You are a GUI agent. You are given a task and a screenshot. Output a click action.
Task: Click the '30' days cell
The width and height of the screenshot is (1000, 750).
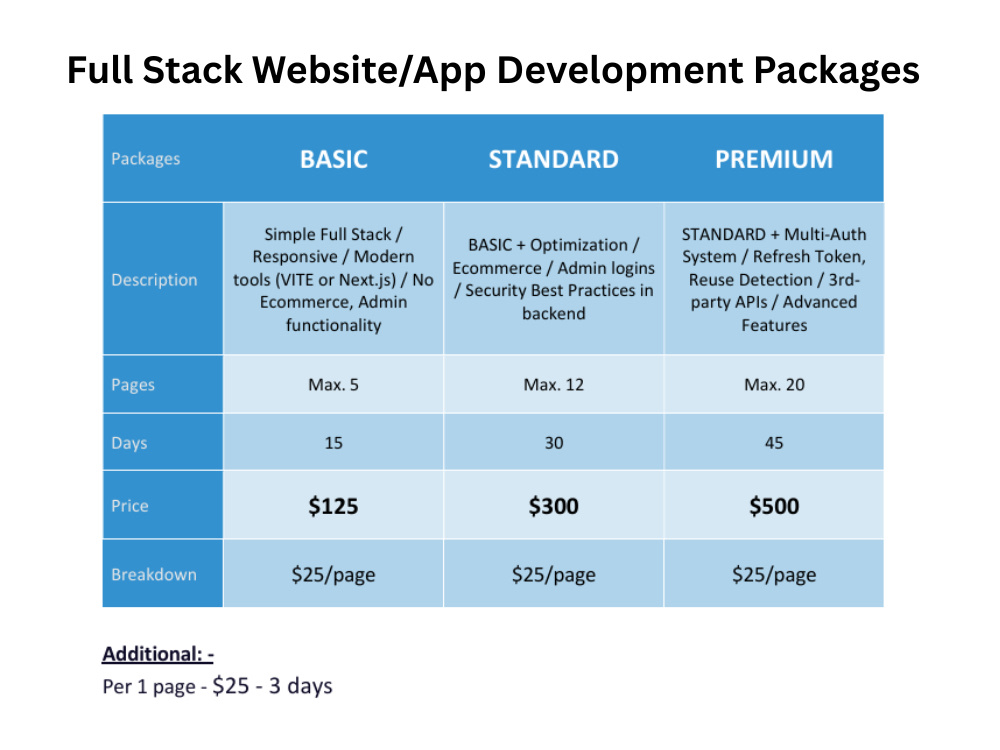(554, 442)
